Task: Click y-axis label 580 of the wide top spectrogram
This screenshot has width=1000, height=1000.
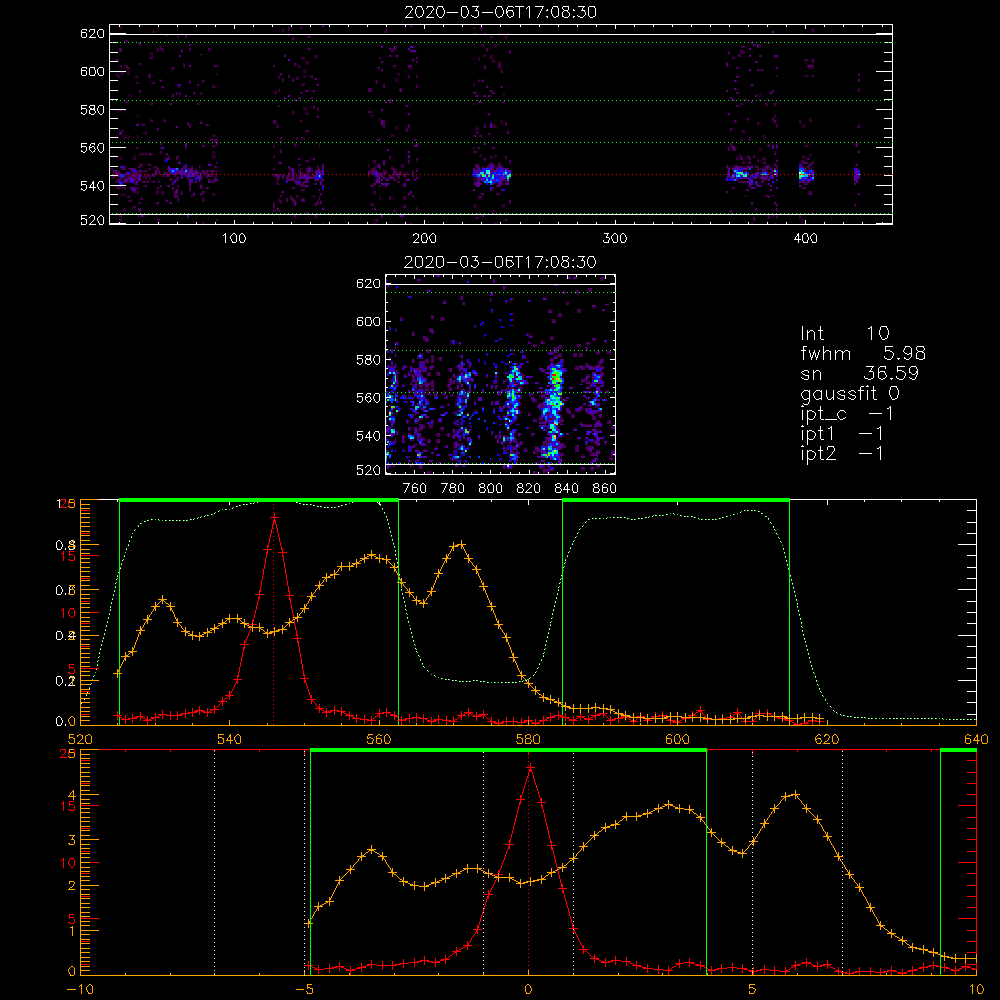Action: (x=92, y=110)
